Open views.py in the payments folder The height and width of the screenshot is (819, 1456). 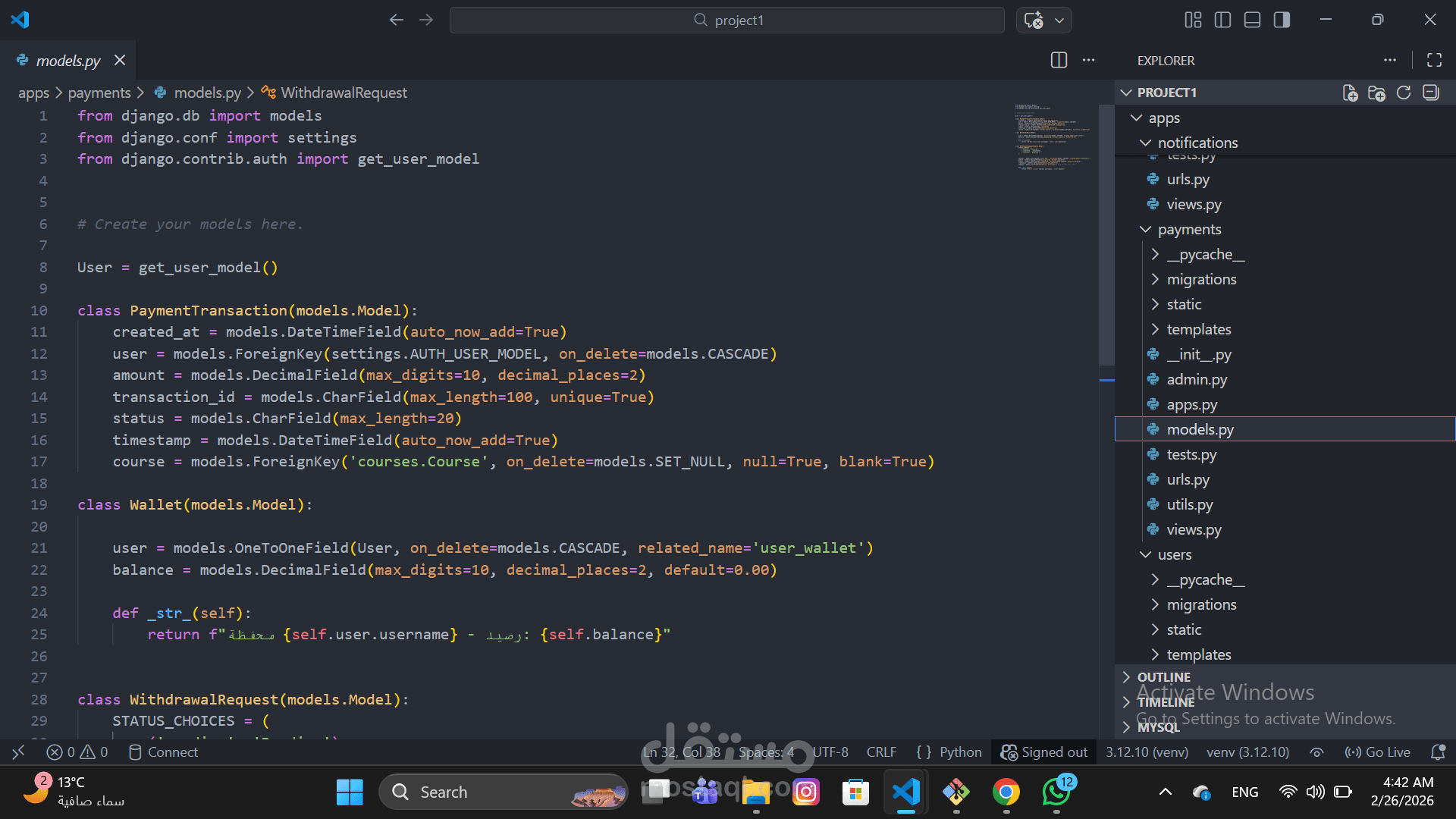(1194, 529)
